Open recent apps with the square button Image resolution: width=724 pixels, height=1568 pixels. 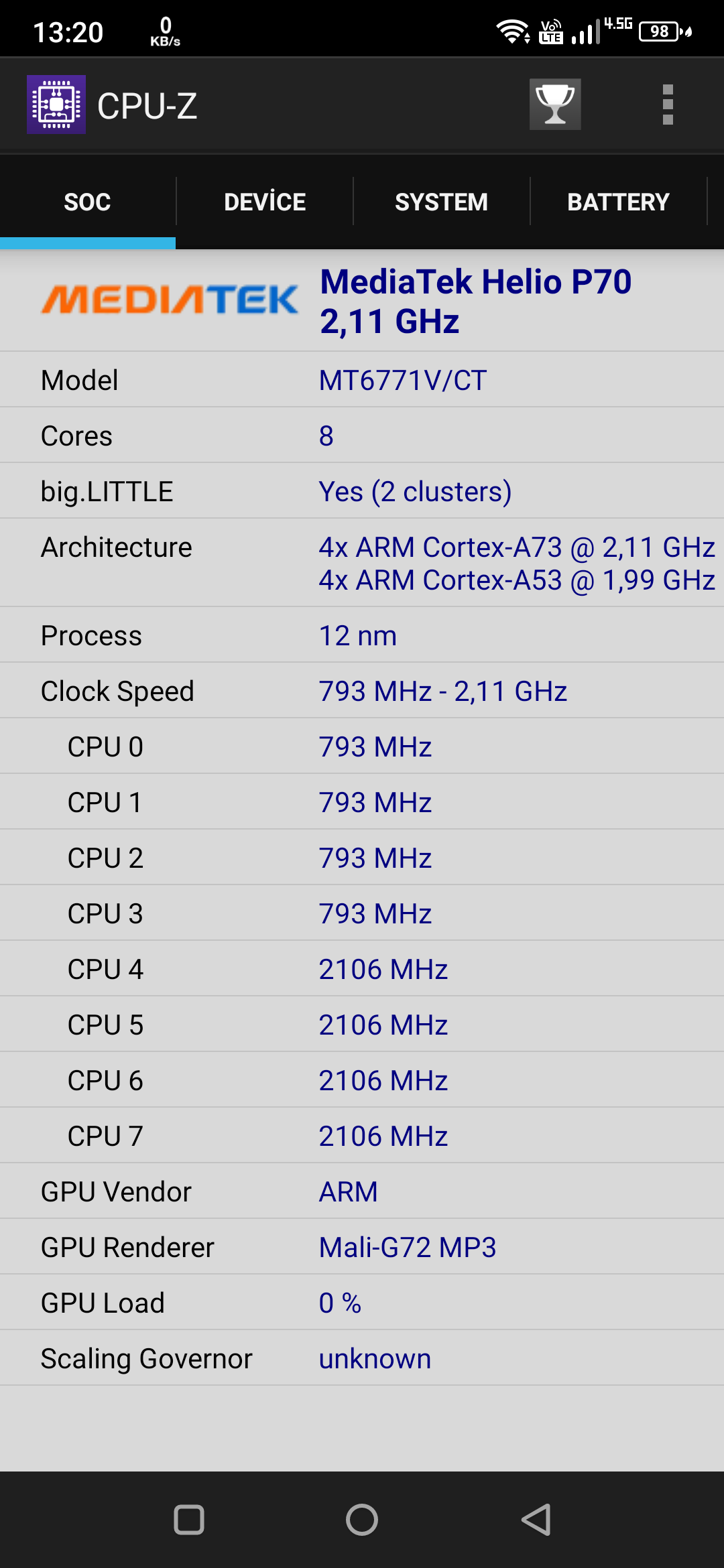(189, 1520)
